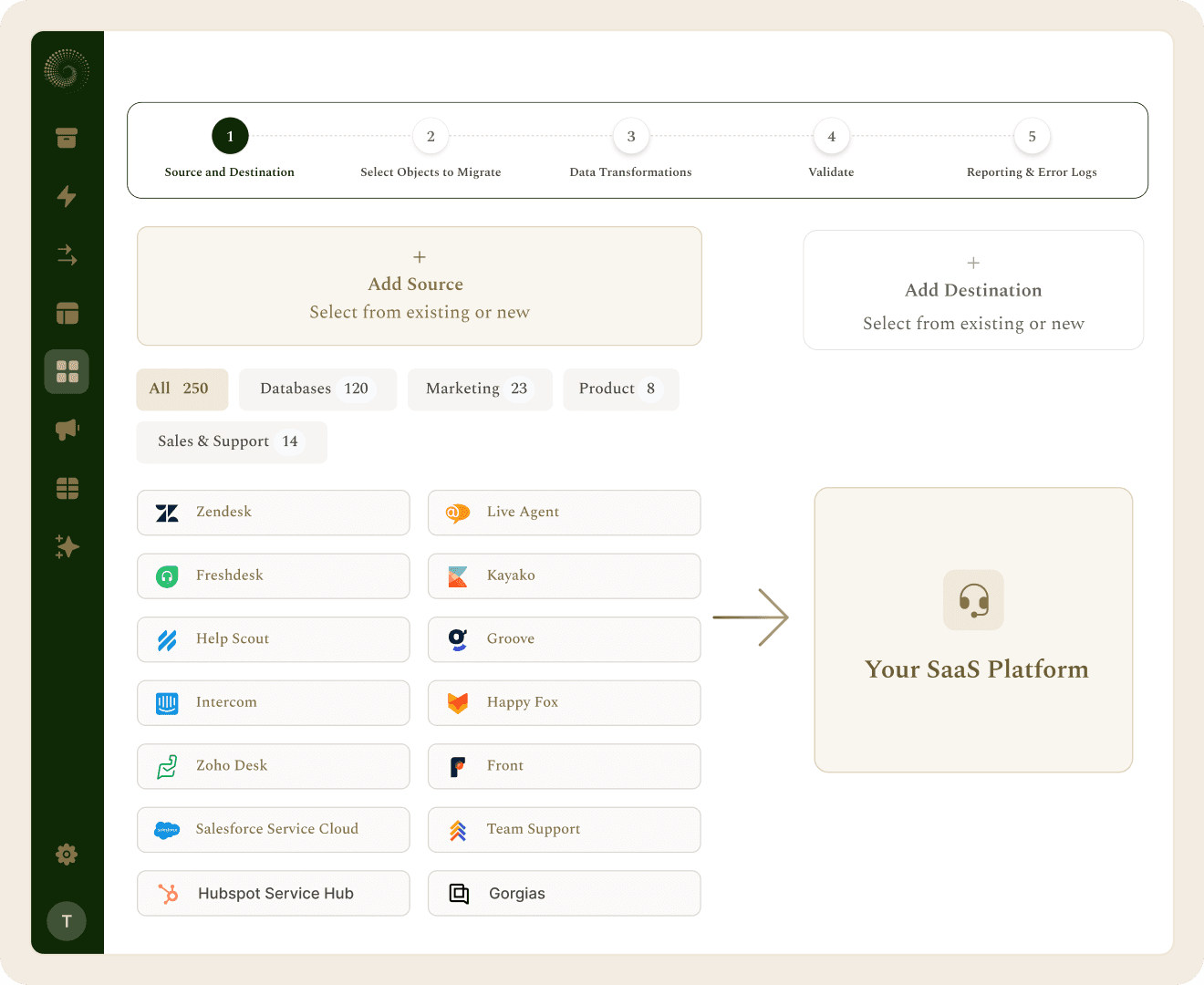This screenshot has width=1204, height=985.
Task: Click the Add Destination card
Action: (x=973, y=290)
